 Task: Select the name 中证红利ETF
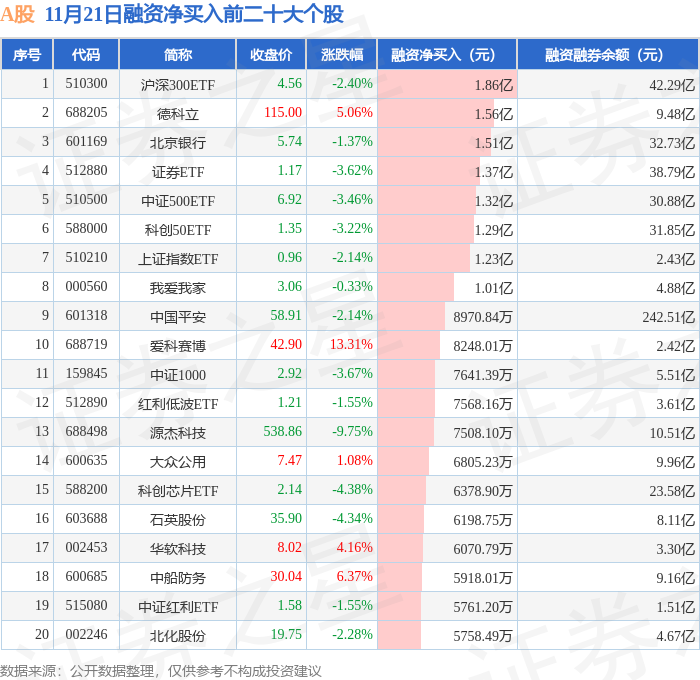(x=178, y=607)
